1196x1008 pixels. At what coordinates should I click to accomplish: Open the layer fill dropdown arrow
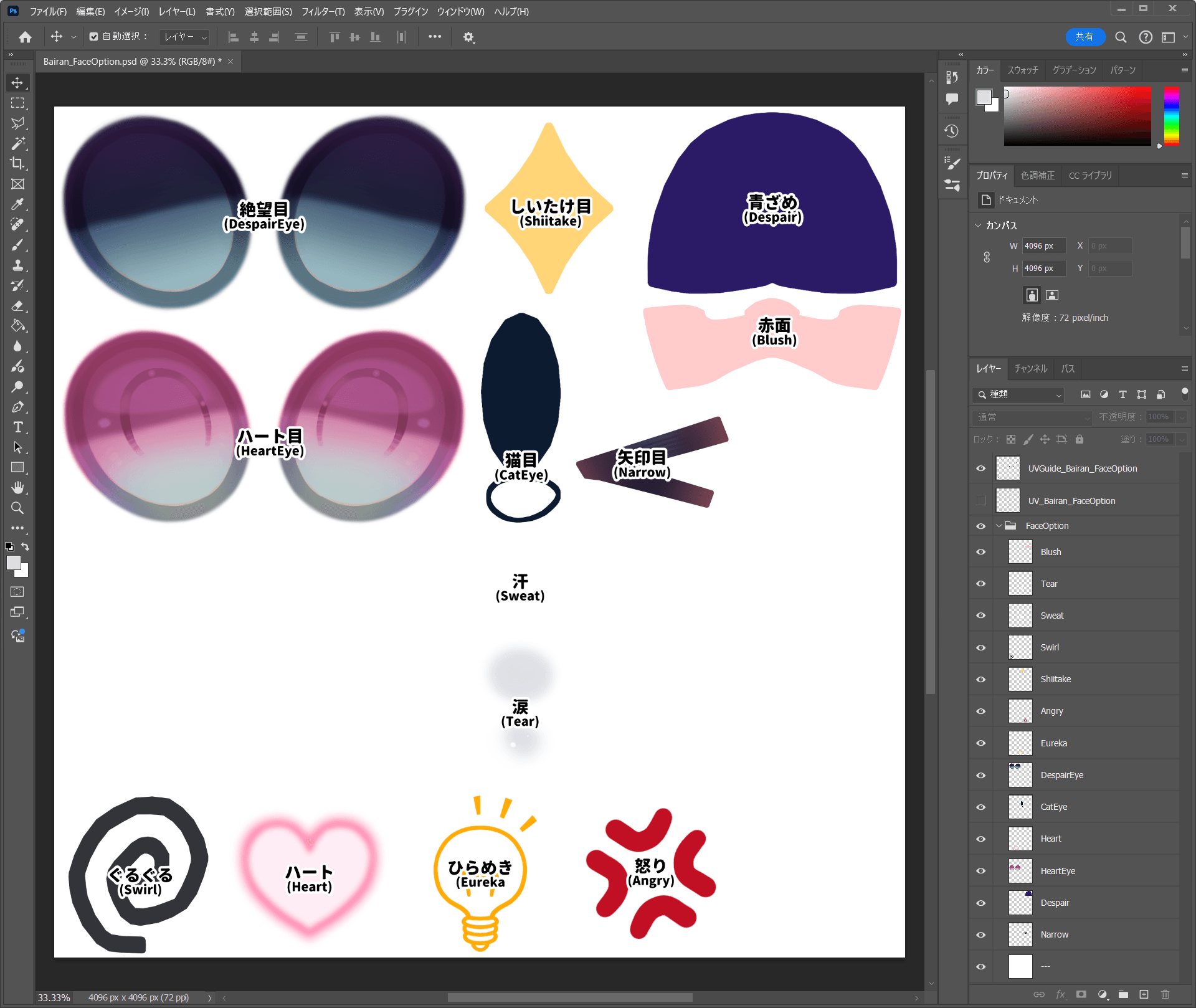pyautogui.click(x=1181, y=439)
